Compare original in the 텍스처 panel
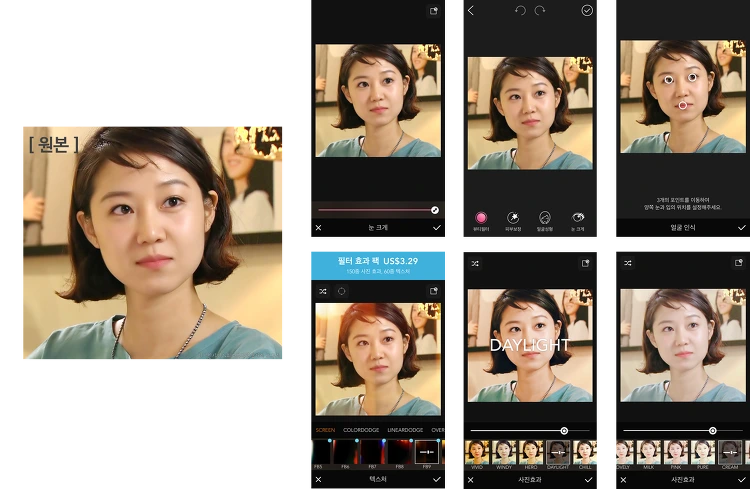 tap(434, 291)
